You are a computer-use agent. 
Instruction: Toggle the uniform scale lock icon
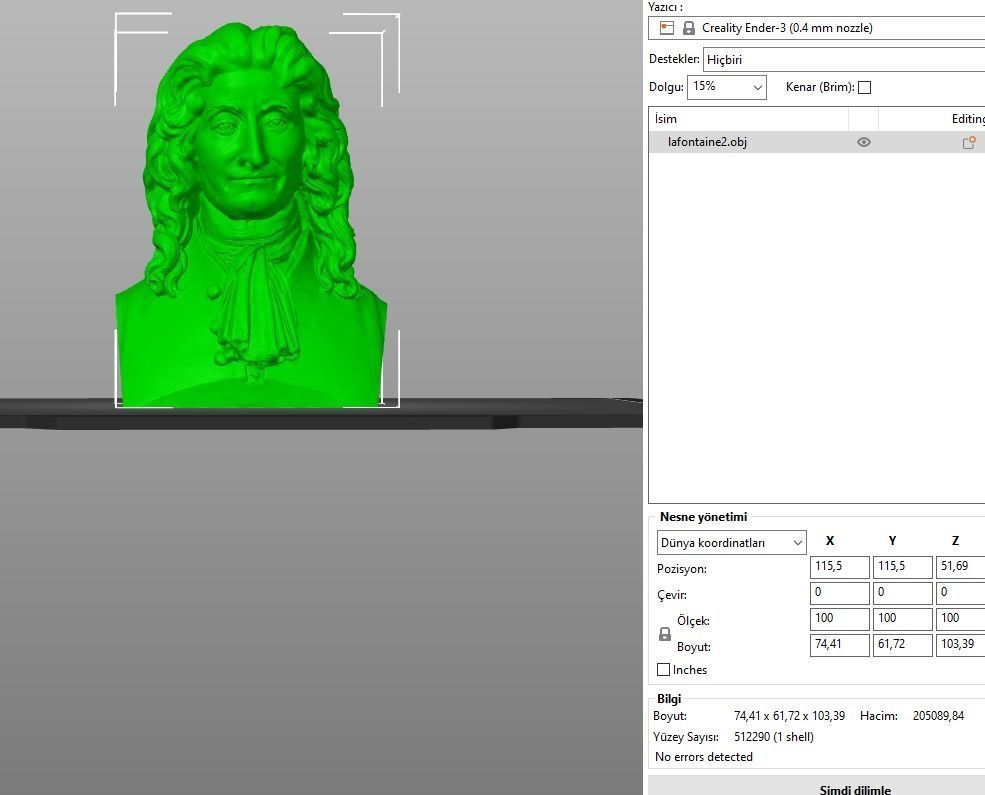click(665, 634)
